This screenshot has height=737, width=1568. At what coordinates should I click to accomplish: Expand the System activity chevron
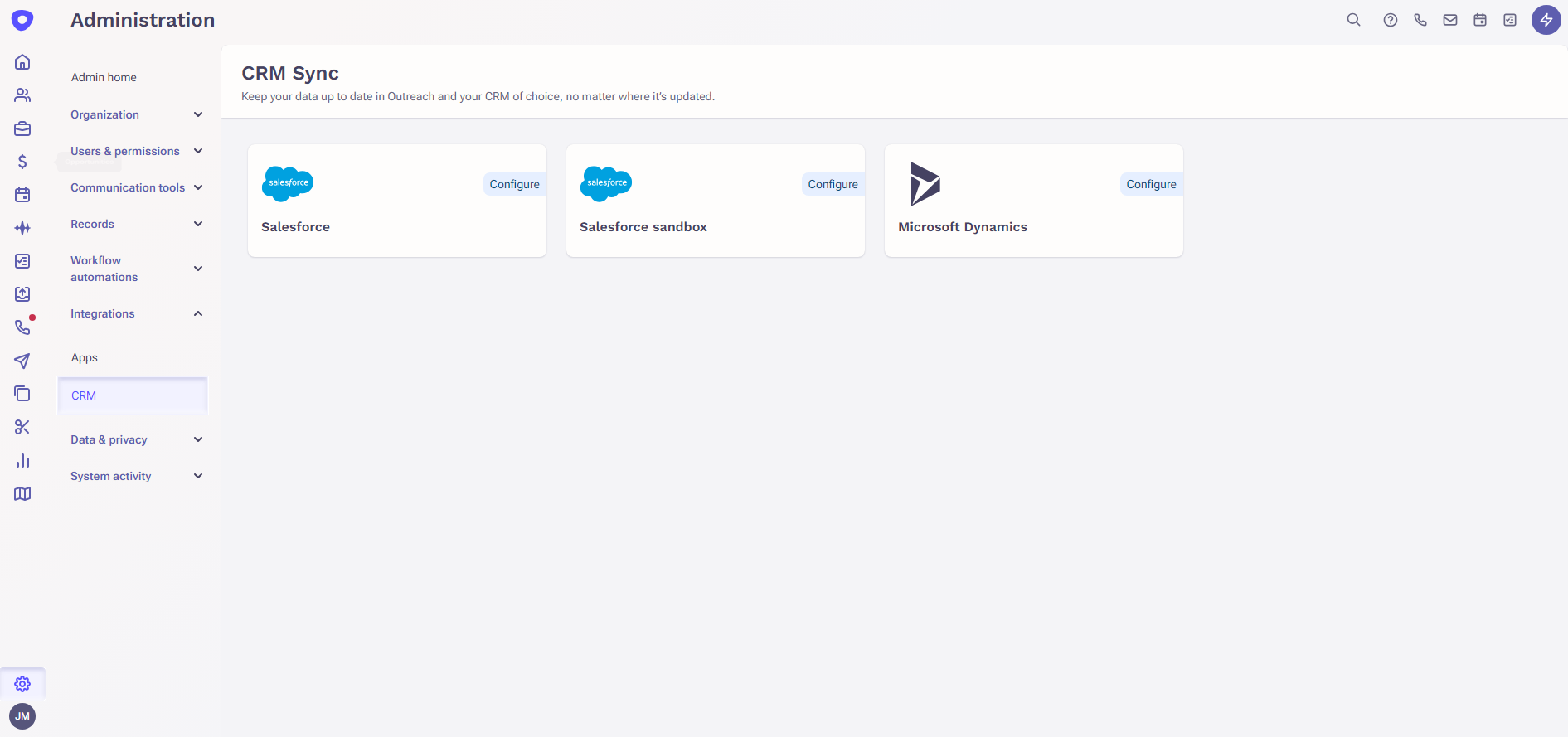coord(198,476)
